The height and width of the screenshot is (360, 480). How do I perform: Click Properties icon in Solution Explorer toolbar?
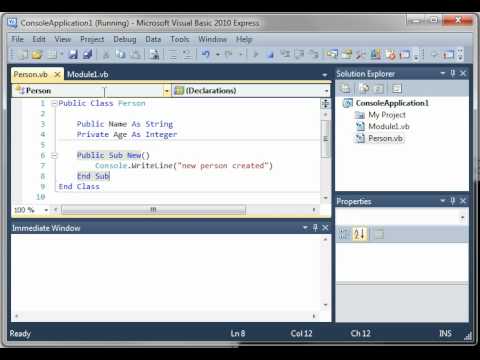(x=345, y=89)
